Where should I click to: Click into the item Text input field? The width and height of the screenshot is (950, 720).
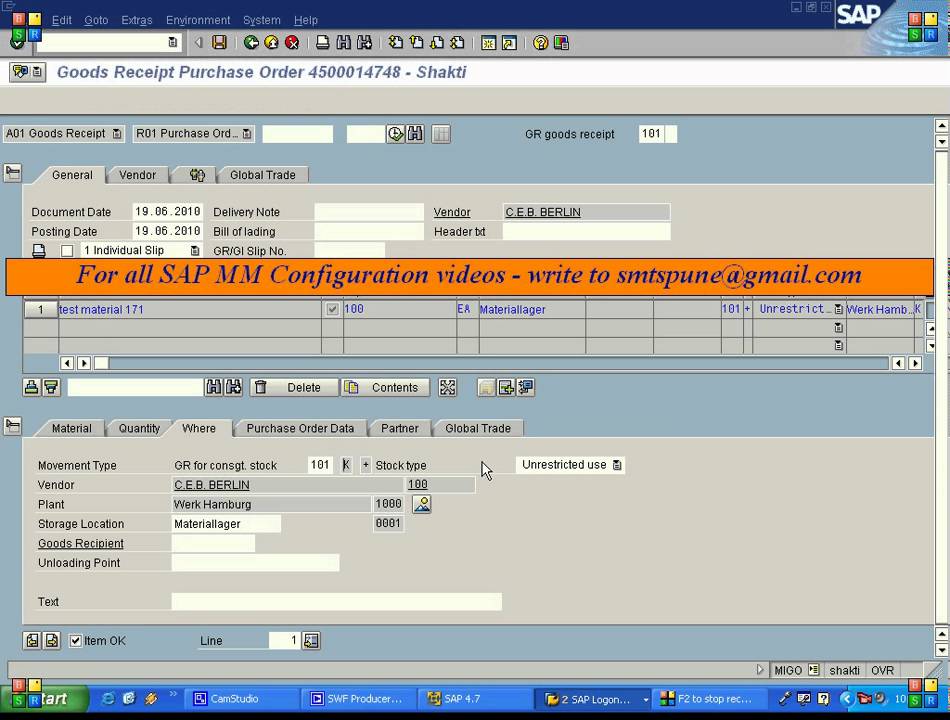(336, 602)
